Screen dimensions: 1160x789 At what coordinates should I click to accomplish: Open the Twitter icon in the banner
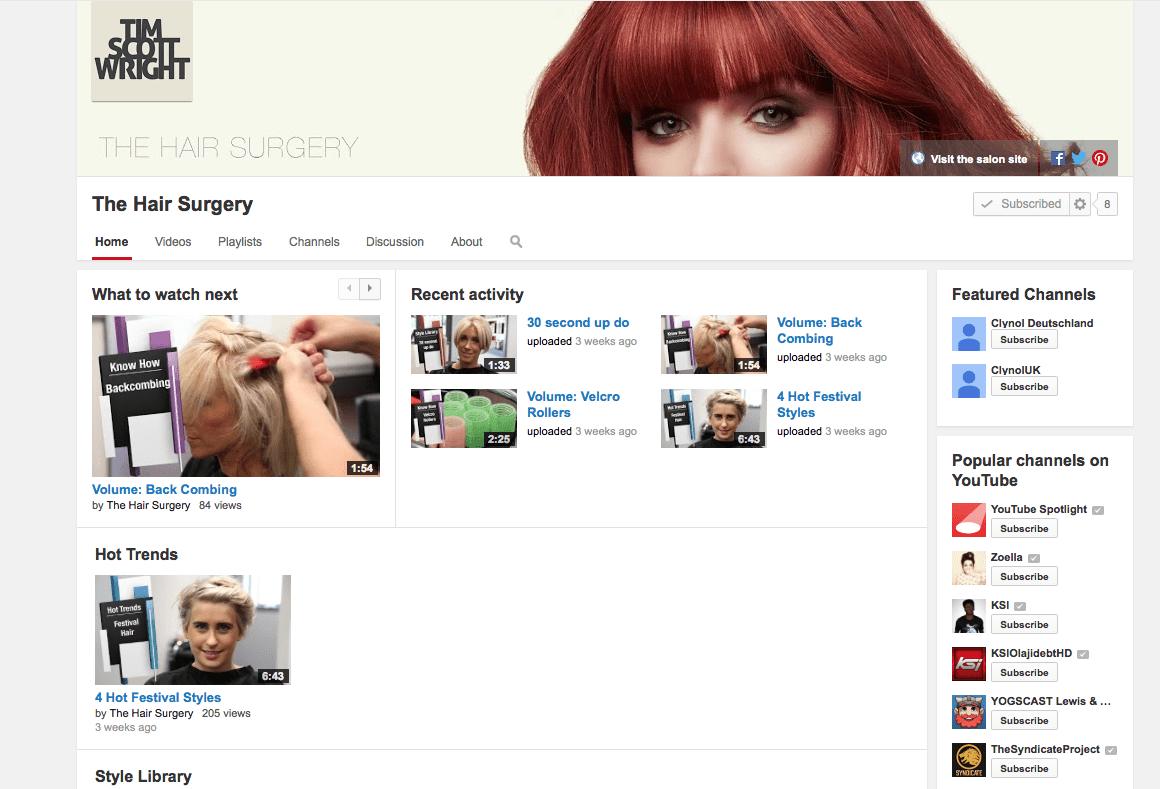click(1079, 158)
